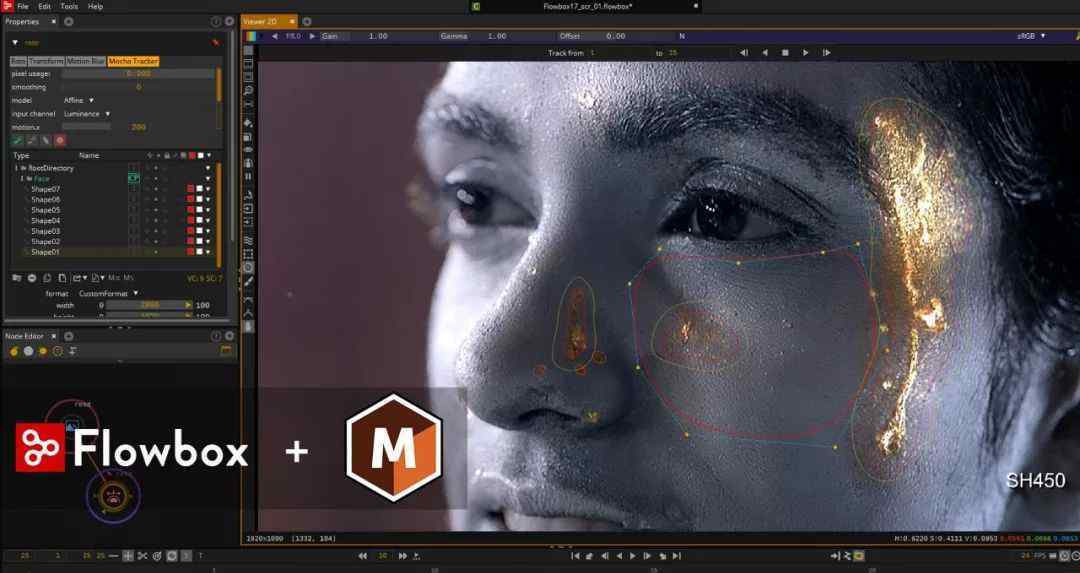Open the sRGB colorspace dropdown
Screen dimensions: 1080x573
(x=1030, y=36)
